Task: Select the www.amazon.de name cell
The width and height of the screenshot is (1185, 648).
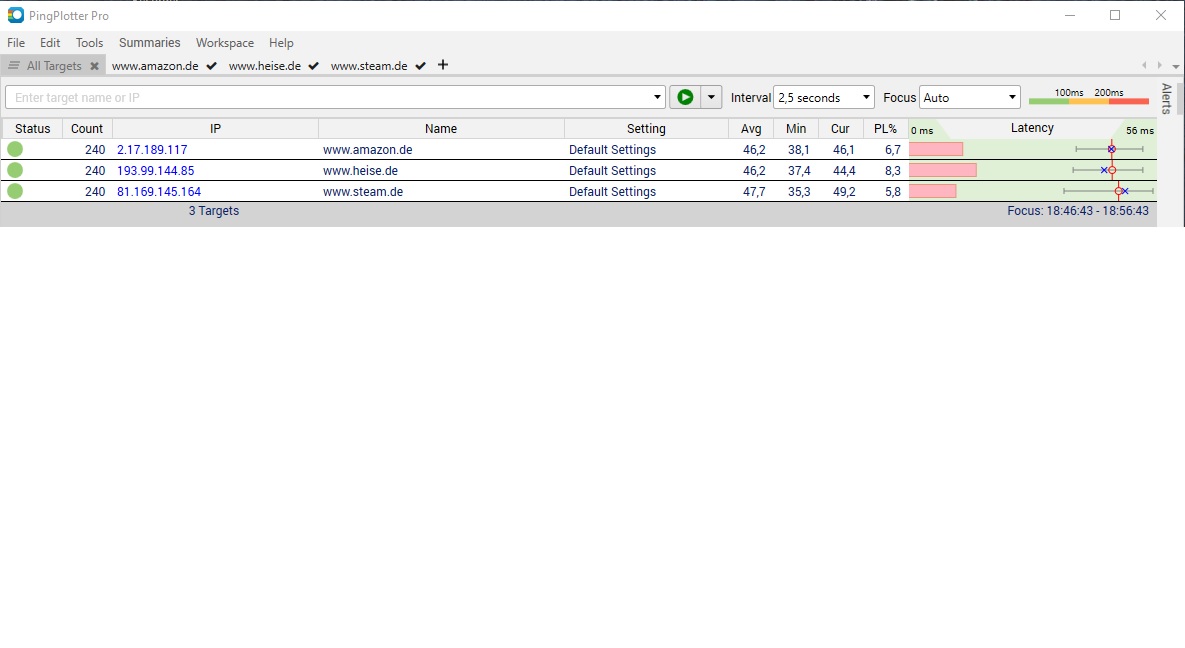Action: pos(367,150)
